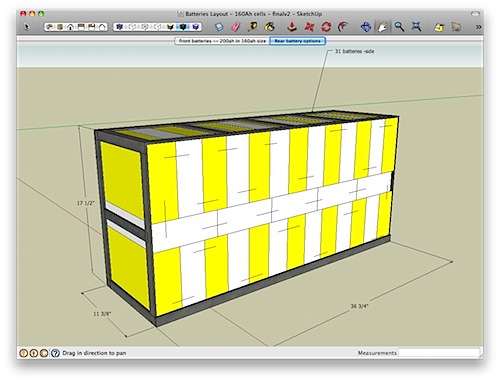Select the Paint Bucket tool
Viewport: 500px width, 382px height.
(269, 27)
